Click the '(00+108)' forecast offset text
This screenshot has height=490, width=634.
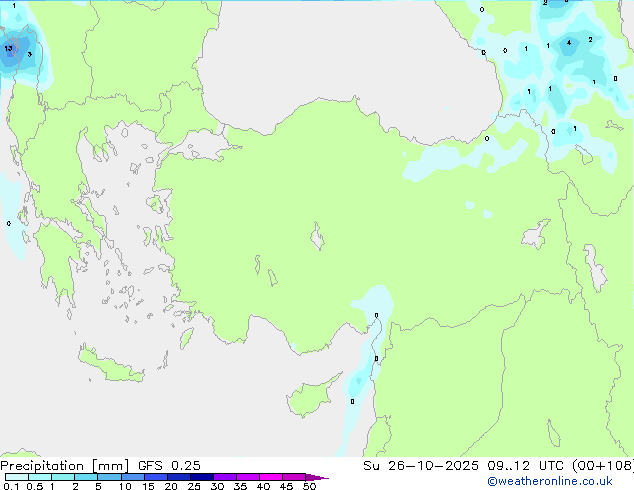603,466
